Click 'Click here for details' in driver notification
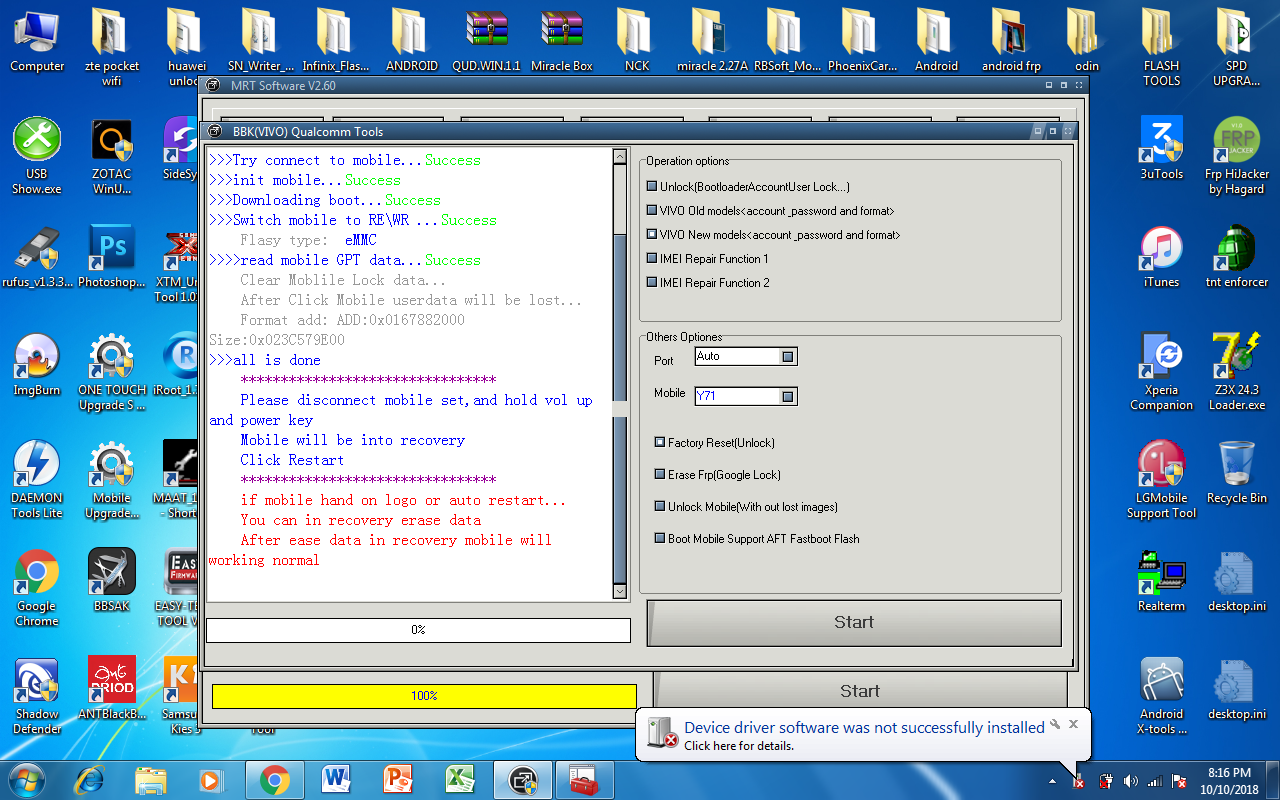Image resolution: width=1280 pixels, height=800 pixels. click(x=739, y=746)
